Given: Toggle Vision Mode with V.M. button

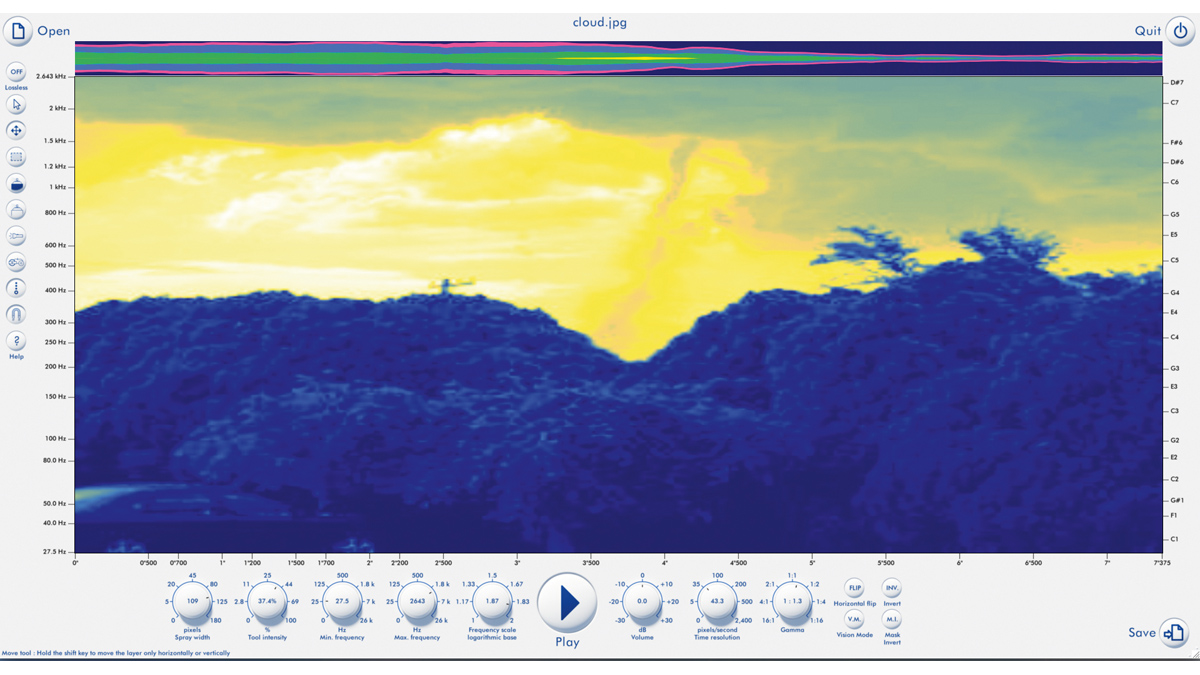Looking at the screenshot, I should (855, 620).
